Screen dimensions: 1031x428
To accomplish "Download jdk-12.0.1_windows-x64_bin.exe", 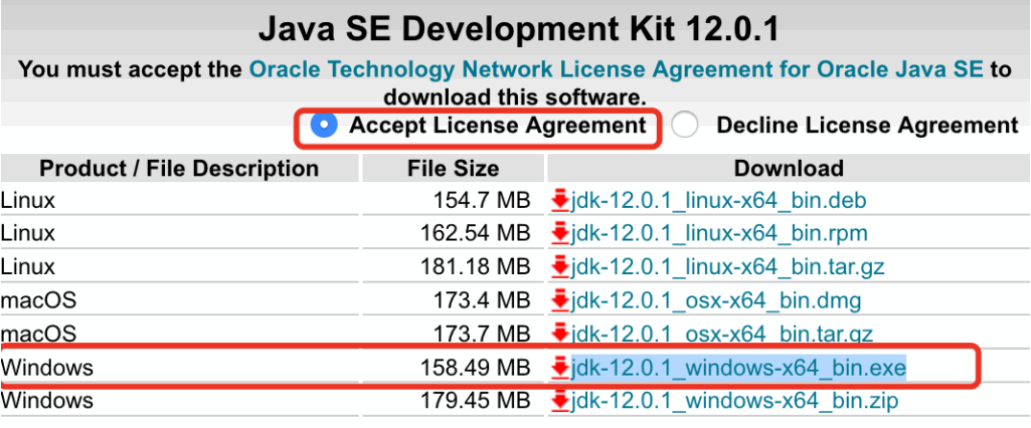I will 738,368.
